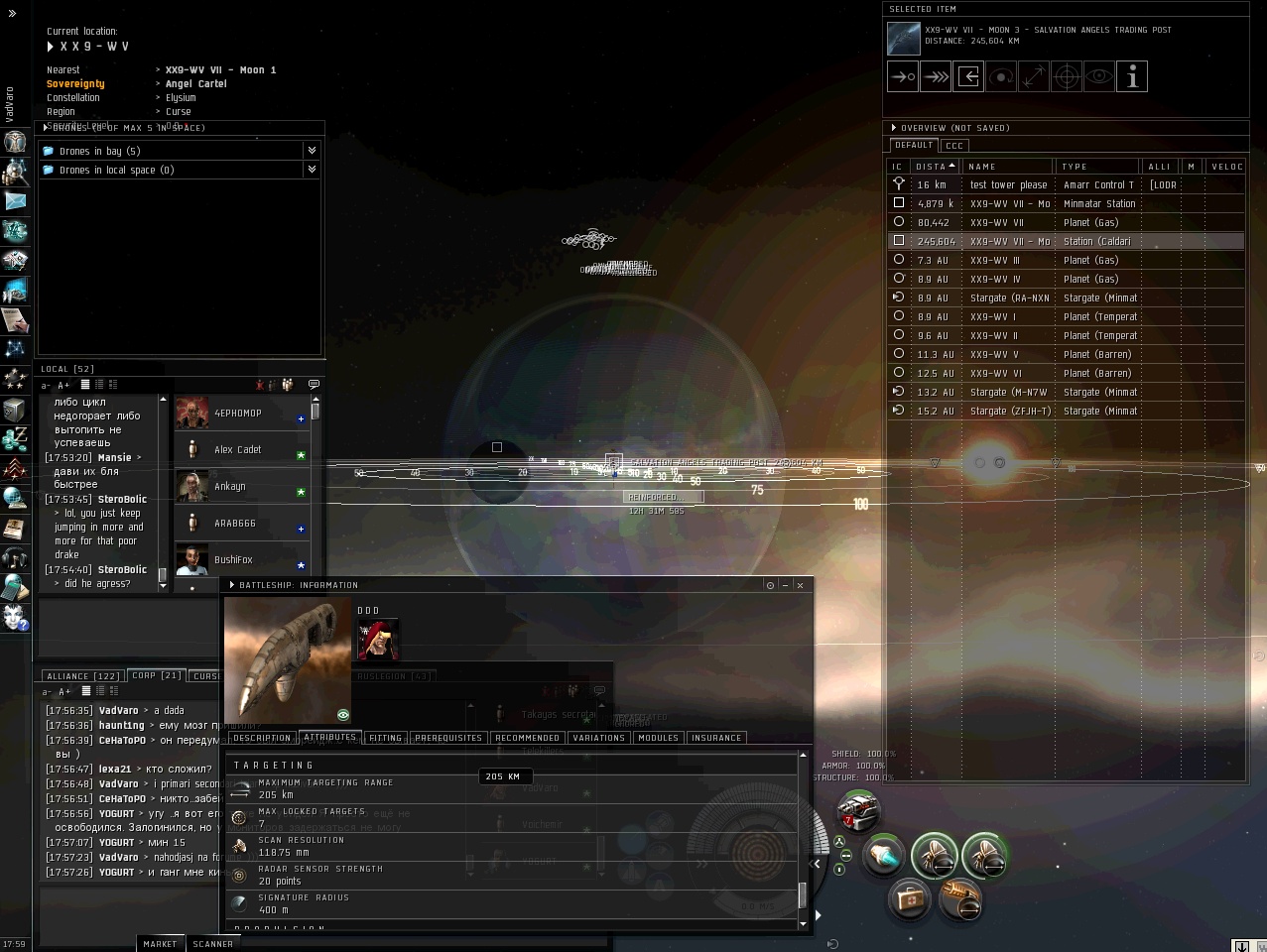Expand left sidebar with double chevron
This screenshot has height=952, width=1267.
pos(13,14)
